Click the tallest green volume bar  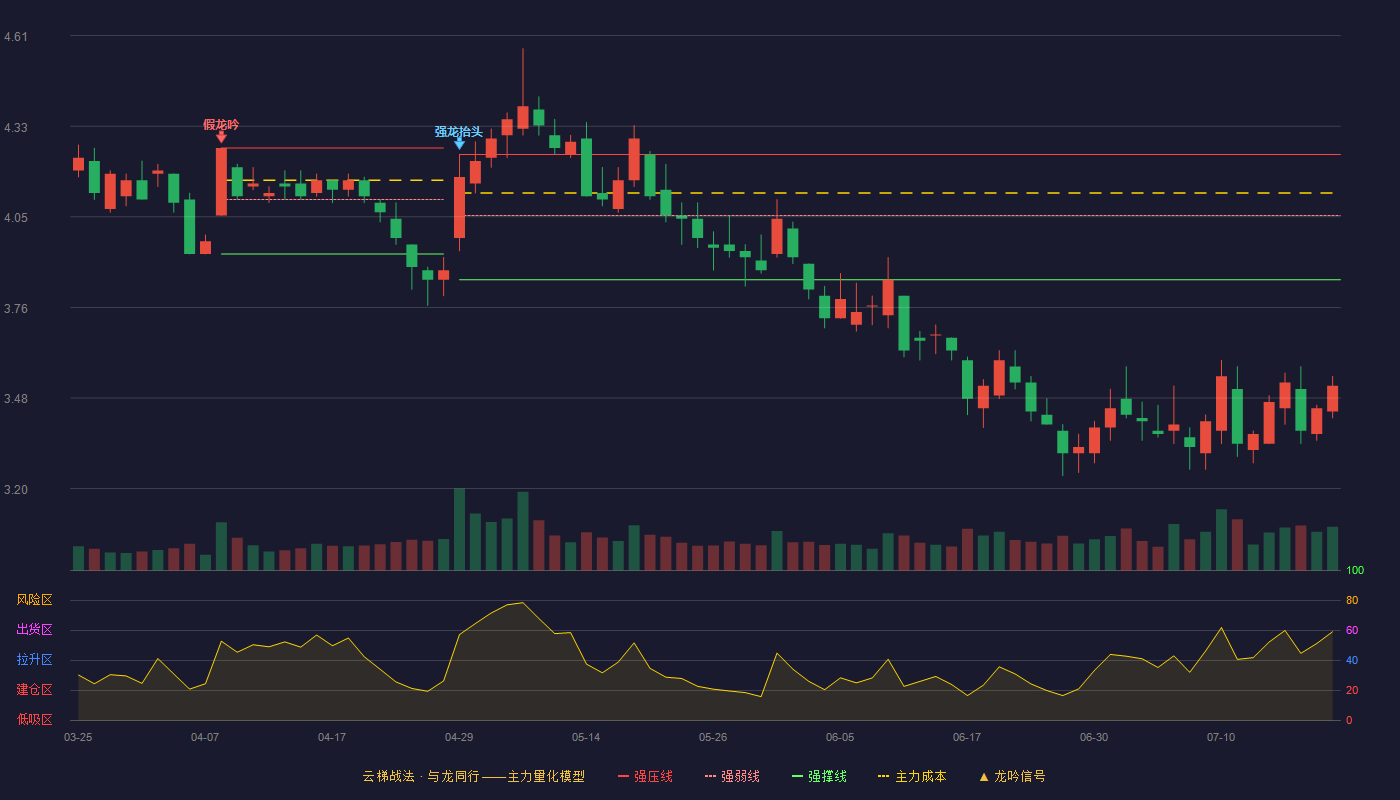[x=459, y=529]
